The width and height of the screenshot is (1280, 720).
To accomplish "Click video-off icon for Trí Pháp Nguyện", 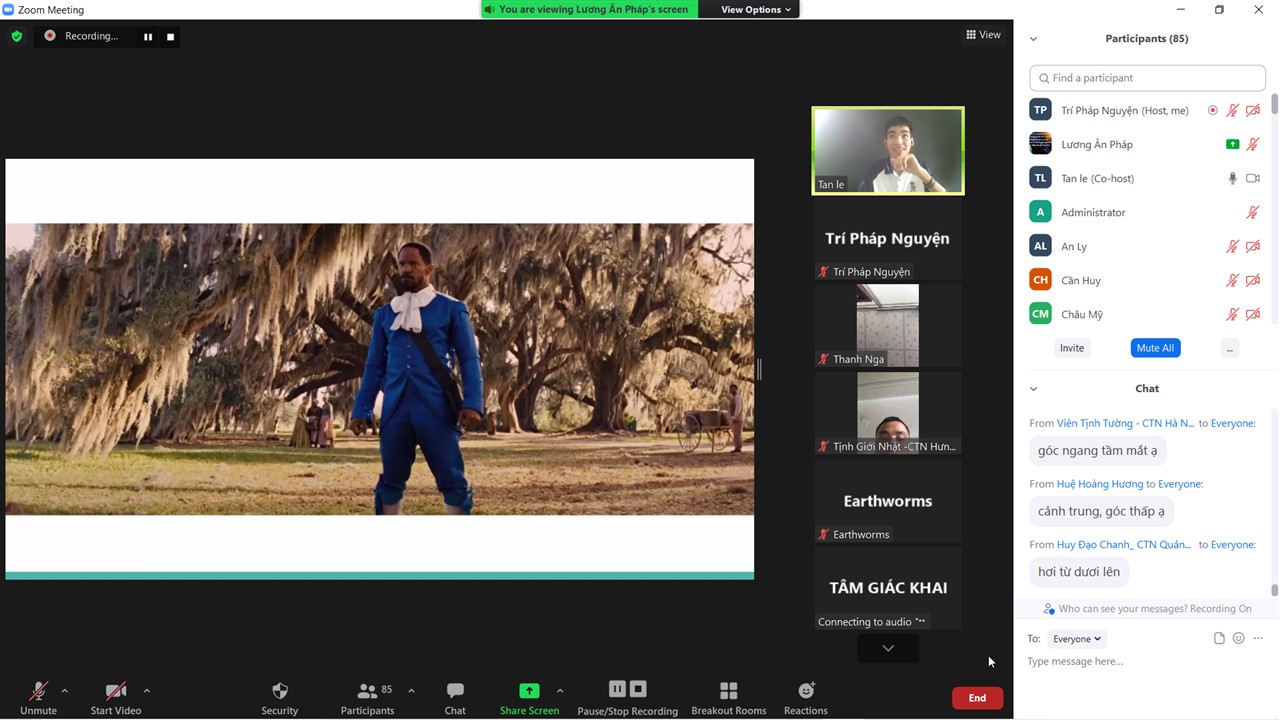I will click(1253, 111).
